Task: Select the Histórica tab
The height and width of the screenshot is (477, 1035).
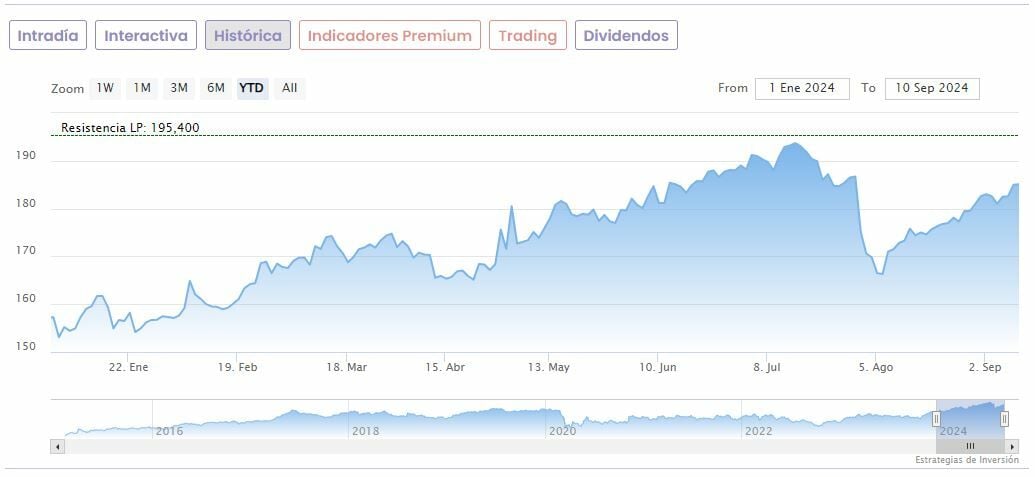Action: point(248,36)
